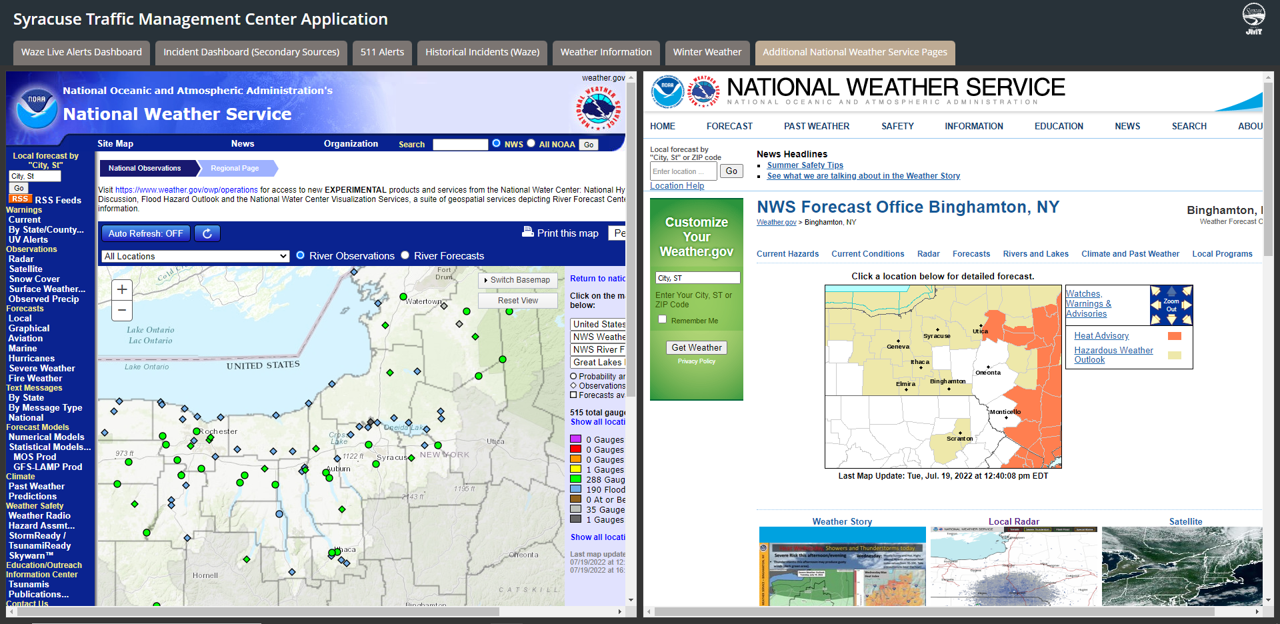Open the INFORMATION menu on NWS navigation
1280x624 pixels.
coord(974,126)
